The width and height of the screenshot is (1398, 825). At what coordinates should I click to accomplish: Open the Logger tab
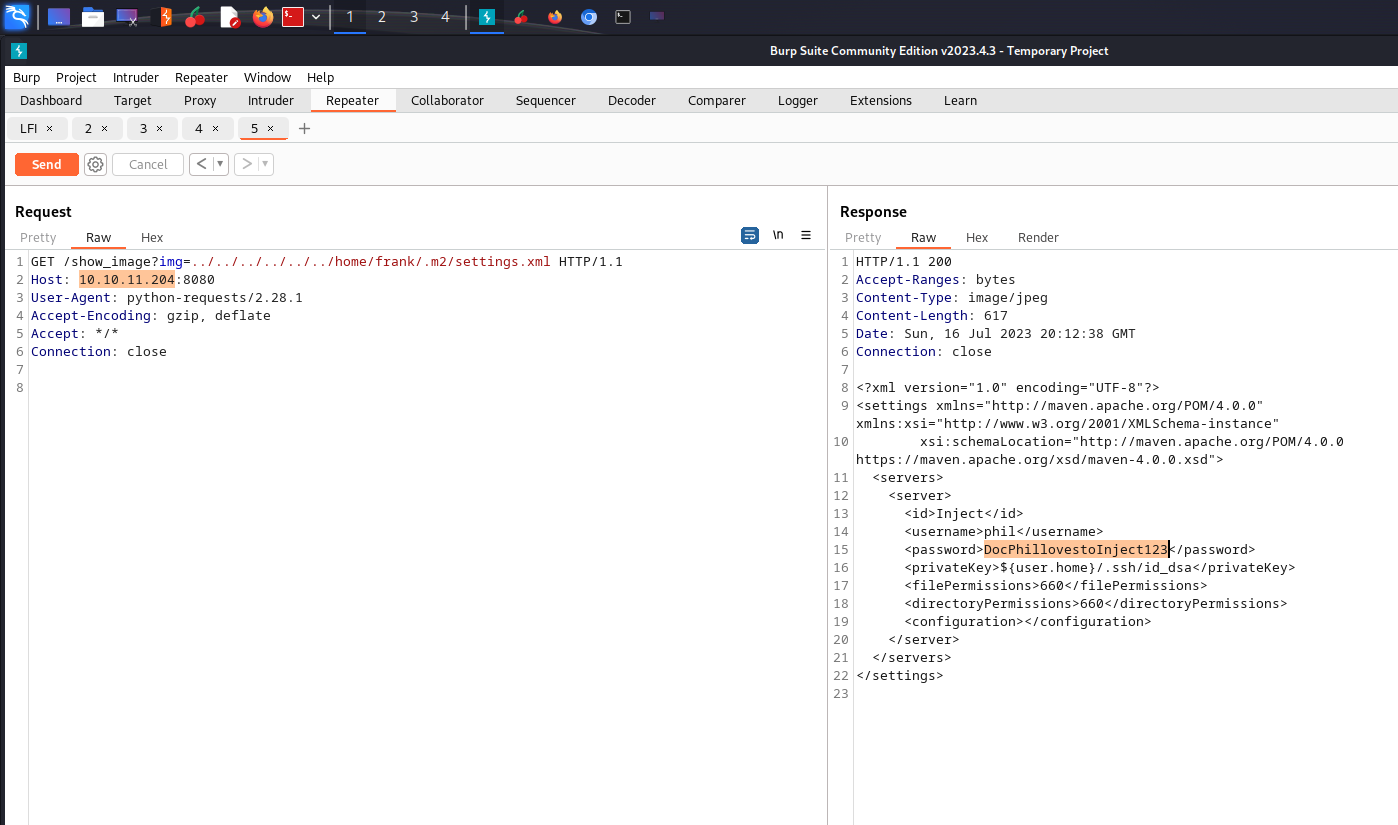pyautogui.click(x=798, y=100)
